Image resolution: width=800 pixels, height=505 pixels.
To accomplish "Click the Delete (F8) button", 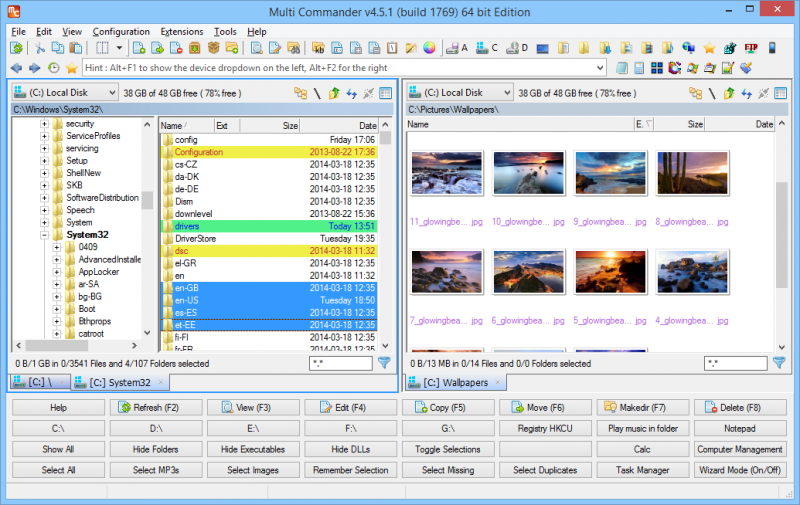I will pyautogui.click(x=740, y=408).
